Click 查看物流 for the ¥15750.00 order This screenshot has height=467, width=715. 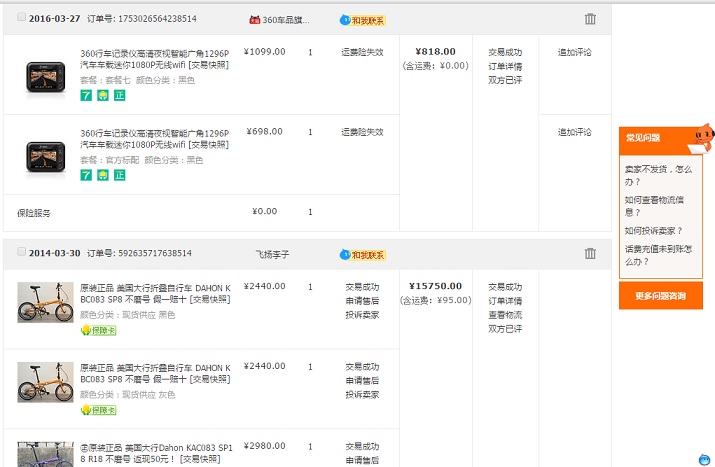pos(505,315)
